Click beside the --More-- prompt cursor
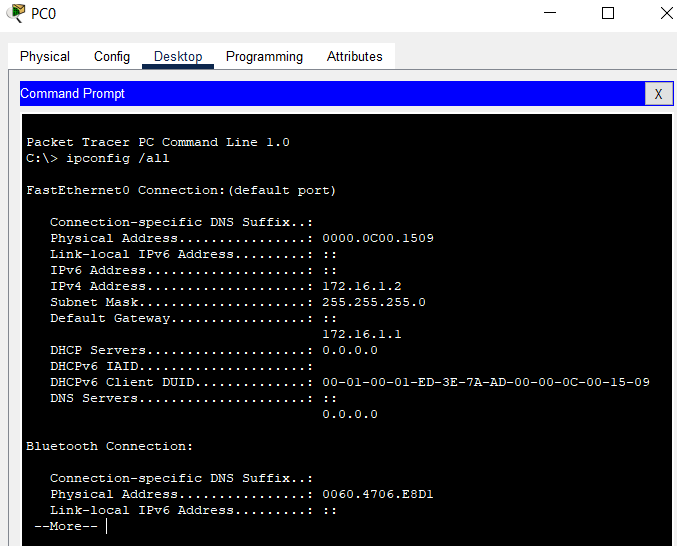The width and height of the screenshot is (677, 546). click(106, 526)
